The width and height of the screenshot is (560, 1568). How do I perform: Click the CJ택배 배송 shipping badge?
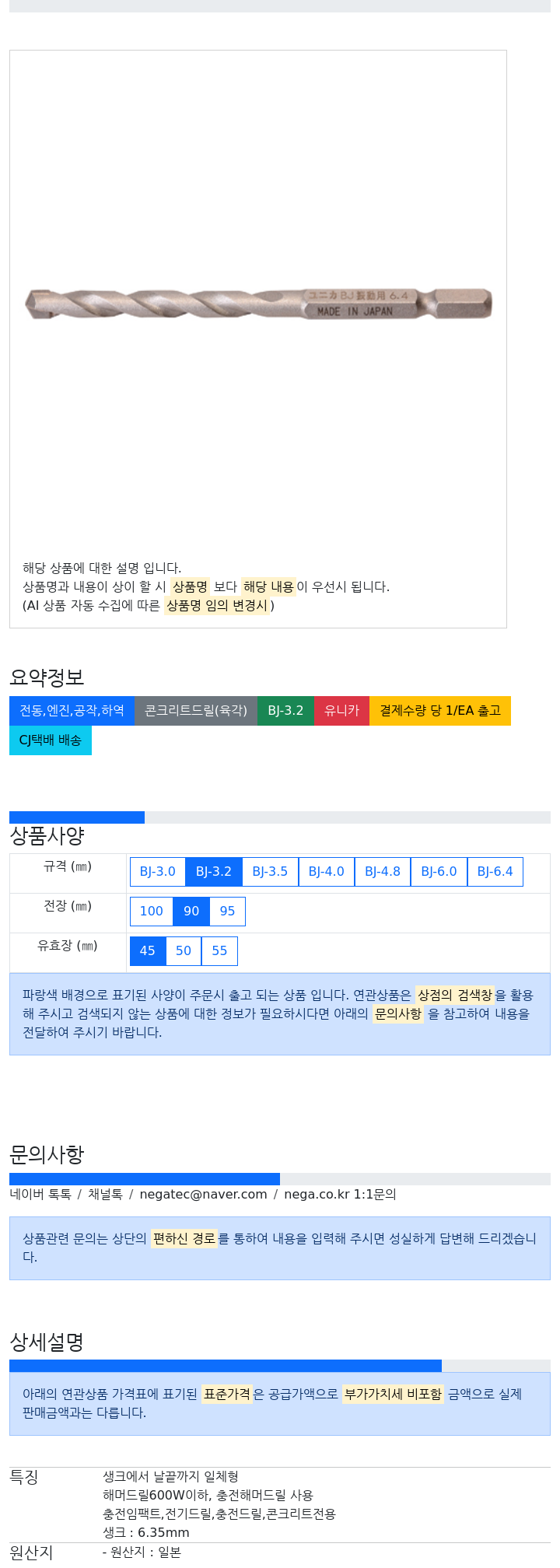51,740
